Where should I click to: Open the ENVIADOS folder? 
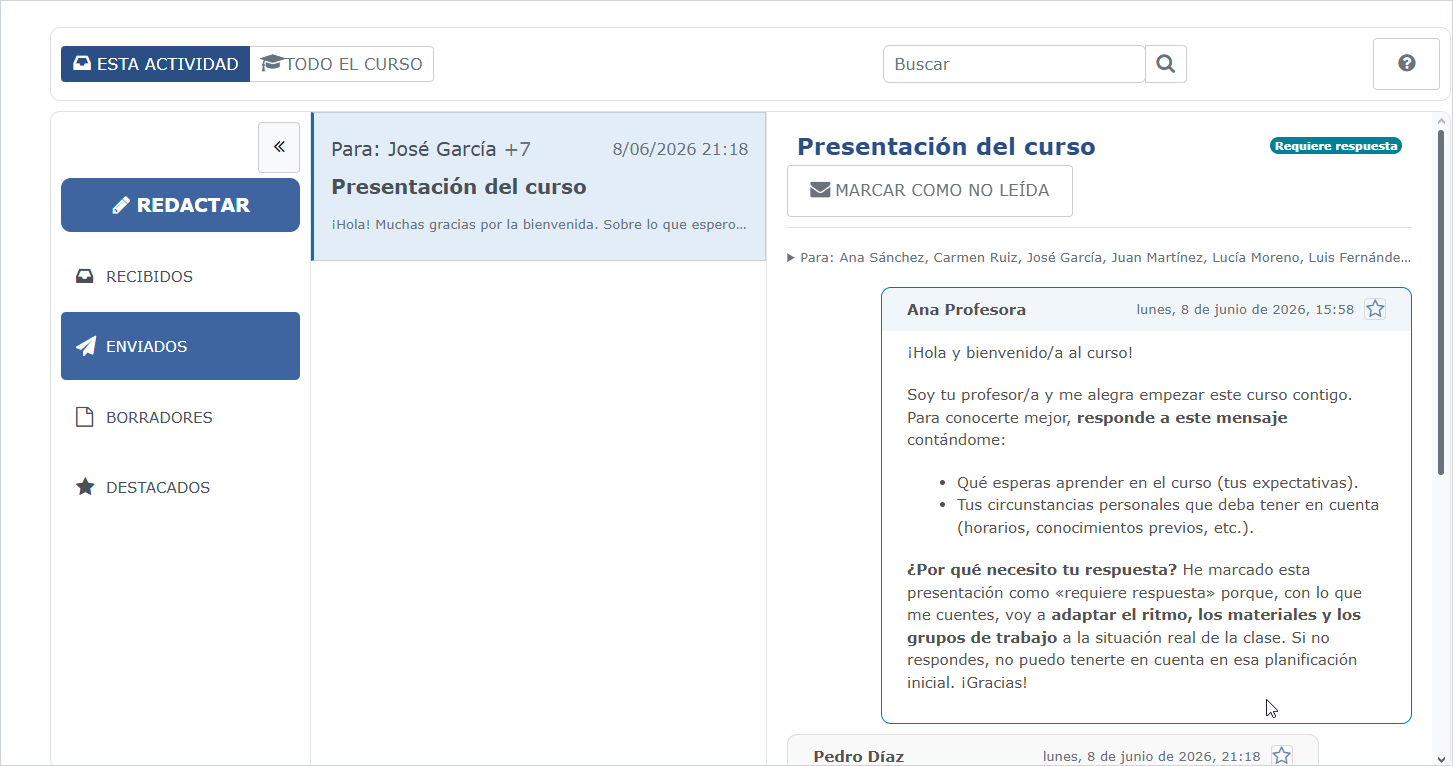click(x=180, y=346)
